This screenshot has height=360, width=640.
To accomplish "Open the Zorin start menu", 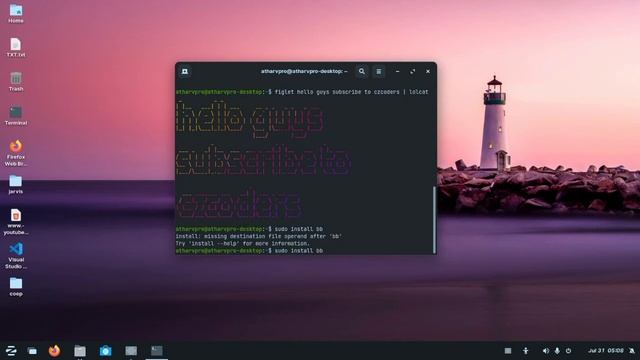I will (x=11, y=351).
